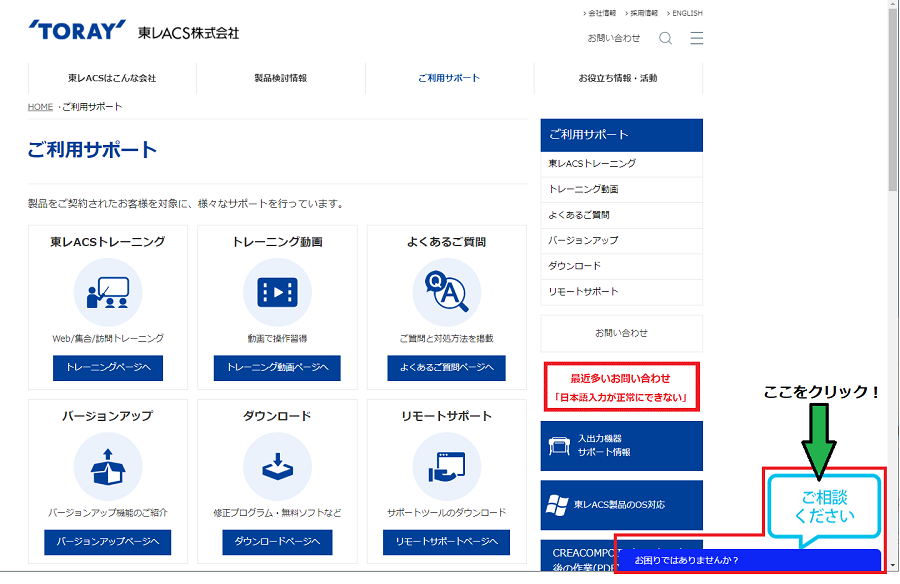900x584 pixels.
Task: Open リモートサポート in sidebar menu
Action: click(622, 292)
